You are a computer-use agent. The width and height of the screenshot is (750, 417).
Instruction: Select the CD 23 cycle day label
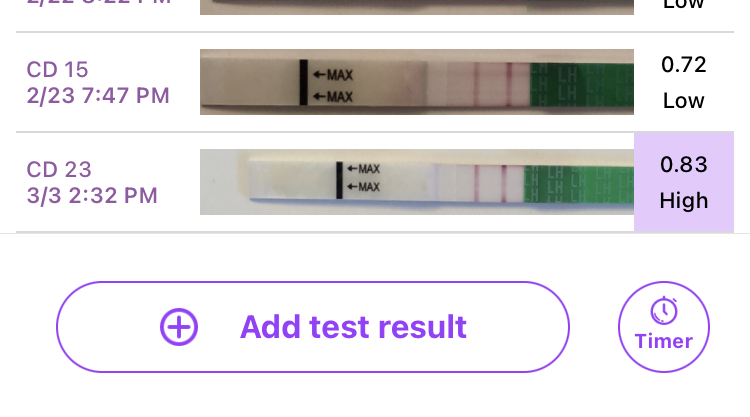[x=58, y=170]
